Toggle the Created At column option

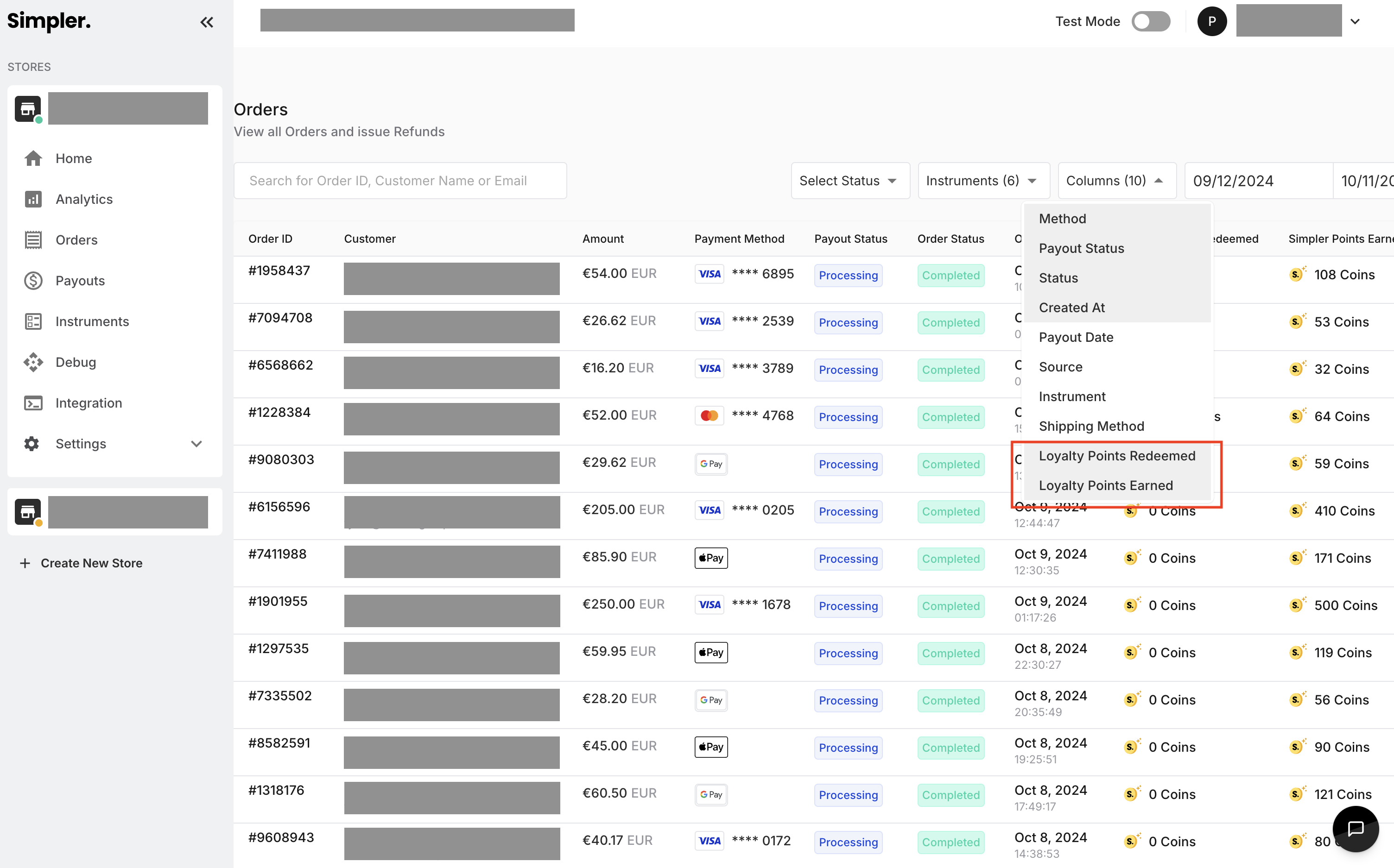point(1117,308)
